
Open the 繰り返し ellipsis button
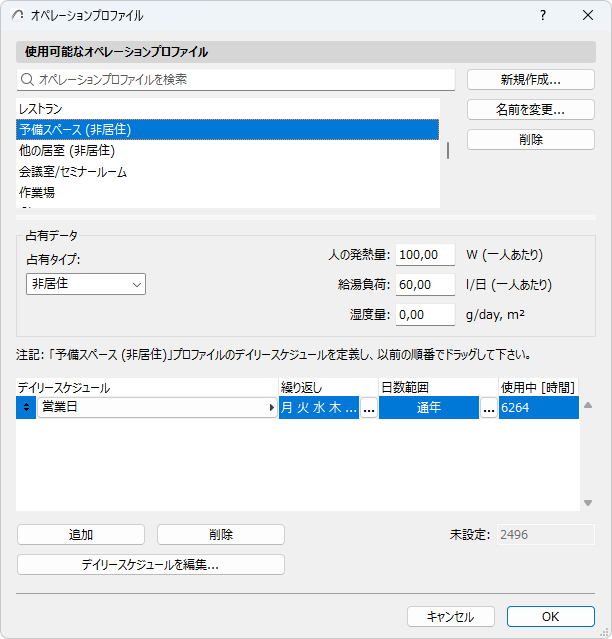coord(369,408)
